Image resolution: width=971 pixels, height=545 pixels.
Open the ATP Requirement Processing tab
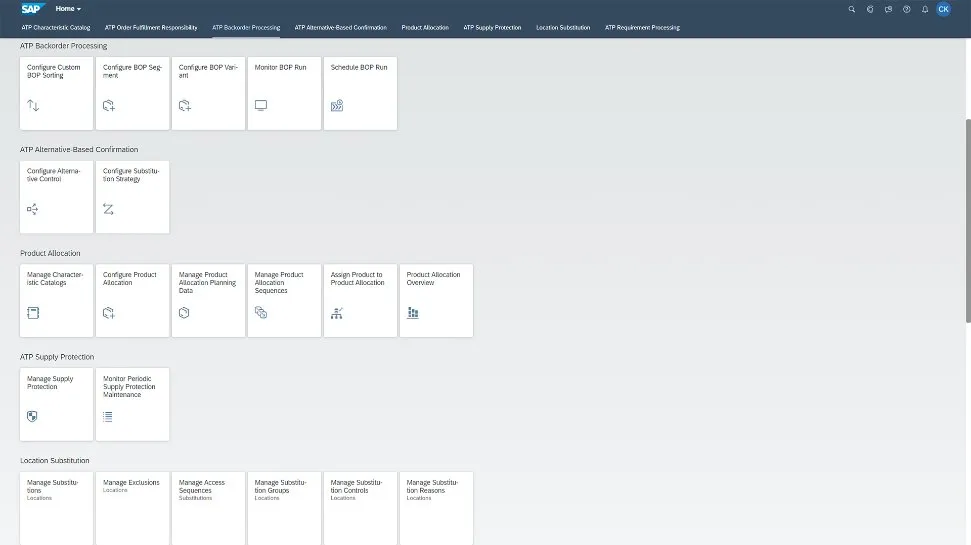coord(642,28)
